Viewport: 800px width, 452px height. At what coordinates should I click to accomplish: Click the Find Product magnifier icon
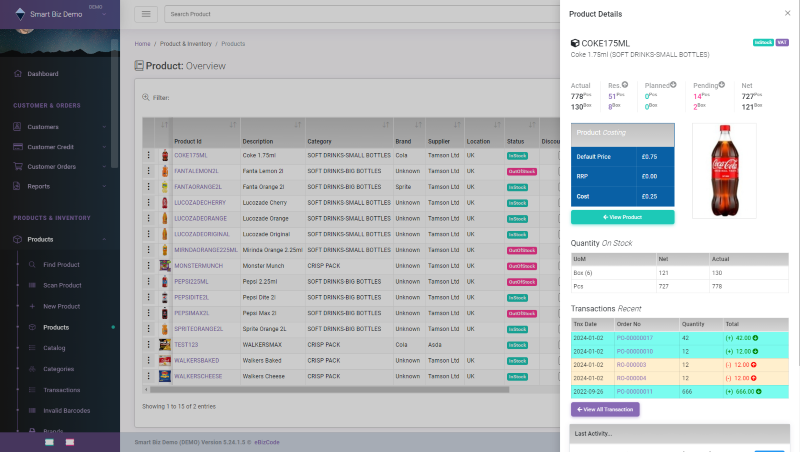[x=32, y=264]
